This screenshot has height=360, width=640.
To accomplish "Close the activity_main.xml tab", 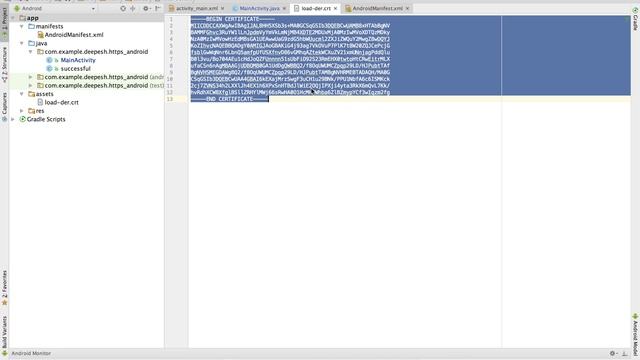I will coord(222,8).
